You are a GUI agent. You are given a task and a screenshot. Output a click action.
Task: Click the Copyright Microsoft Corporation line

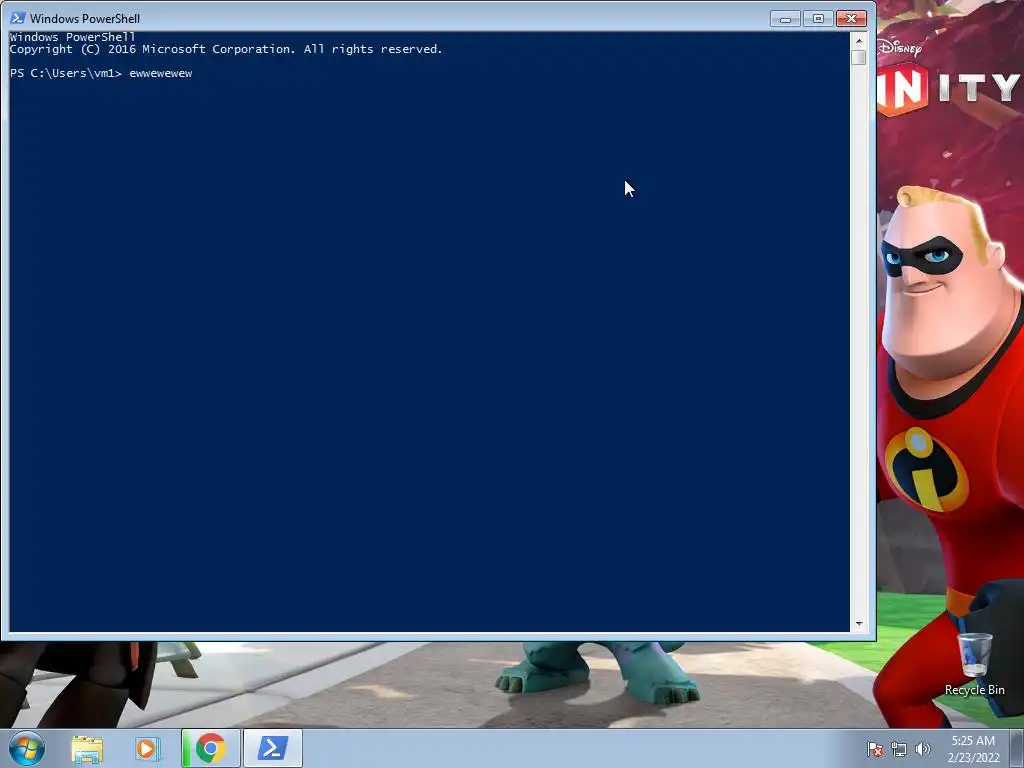coord(226,49)
